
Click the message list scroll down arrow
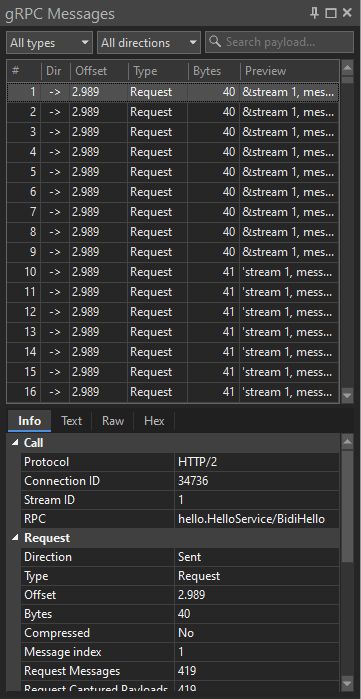click(x=347, y=395)
